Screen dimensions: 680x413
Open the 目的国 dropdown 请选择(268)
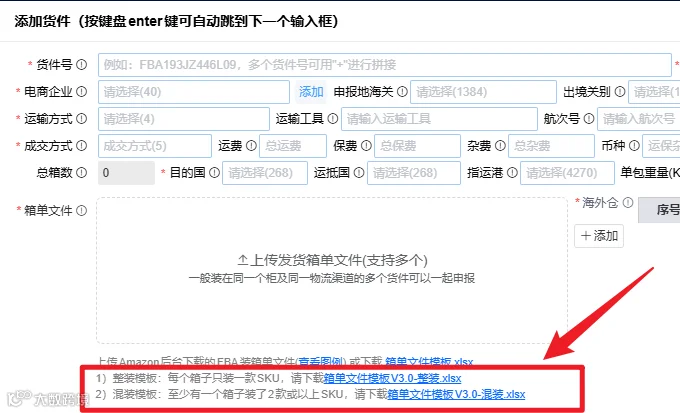point(265,173)
